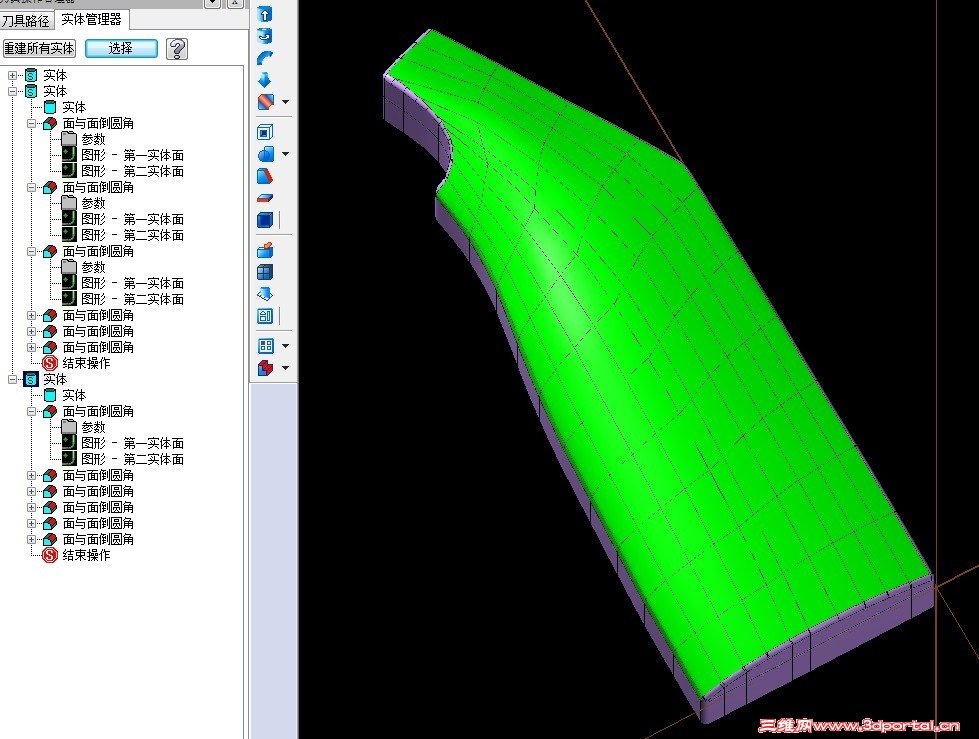Select 图形 - 第二实体面 under first fillet of second 实体

132,171
